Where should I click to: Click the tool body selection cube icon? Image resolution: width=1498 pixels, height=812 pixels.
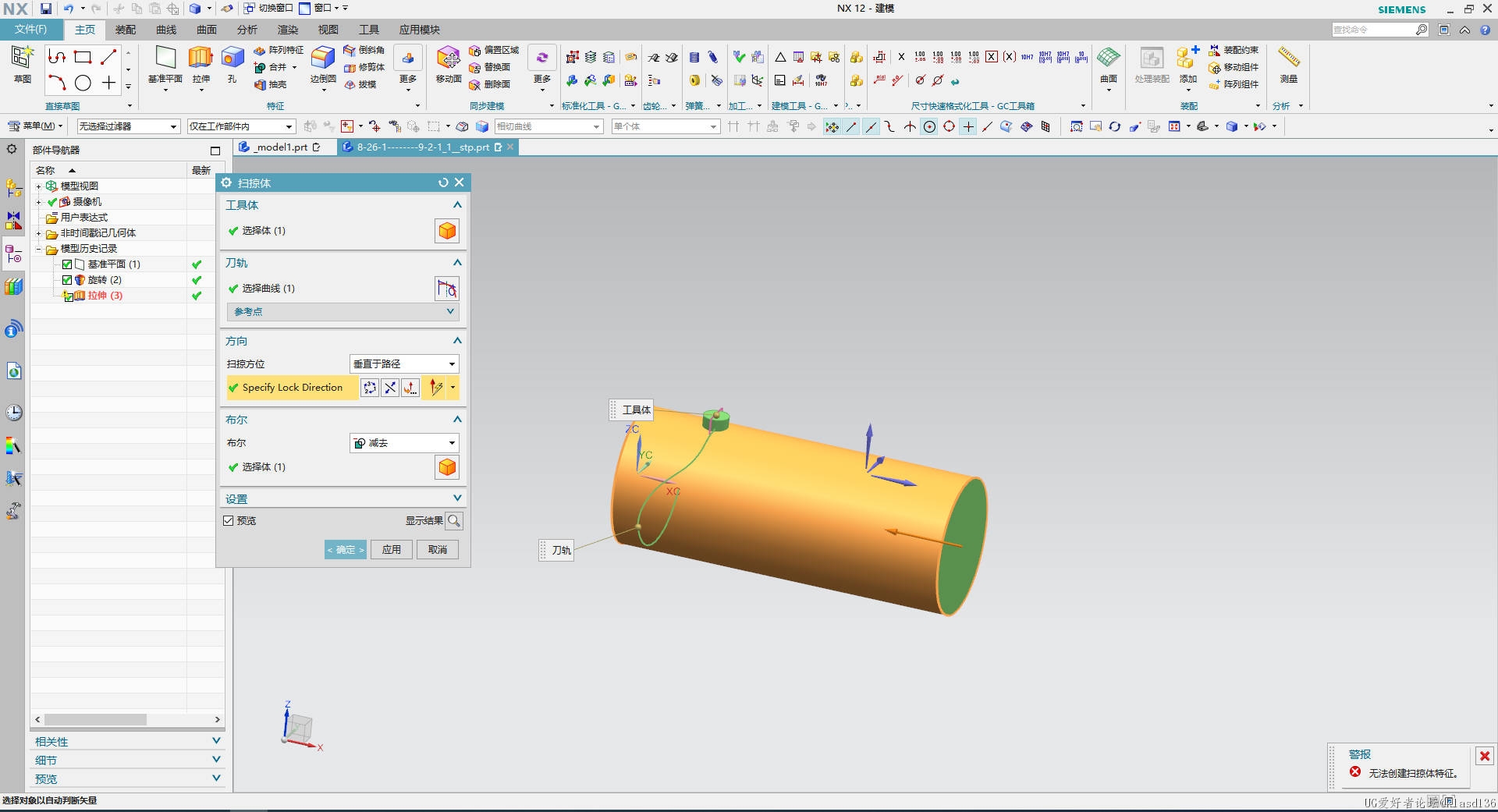tap(447, 231)
